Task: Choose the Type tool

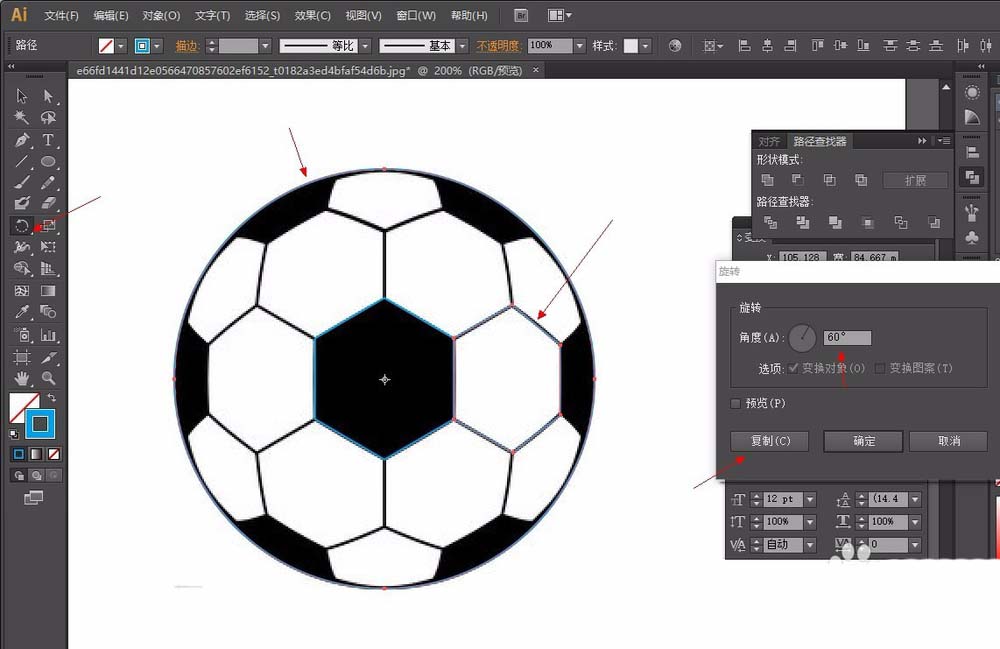Action: 48,140
